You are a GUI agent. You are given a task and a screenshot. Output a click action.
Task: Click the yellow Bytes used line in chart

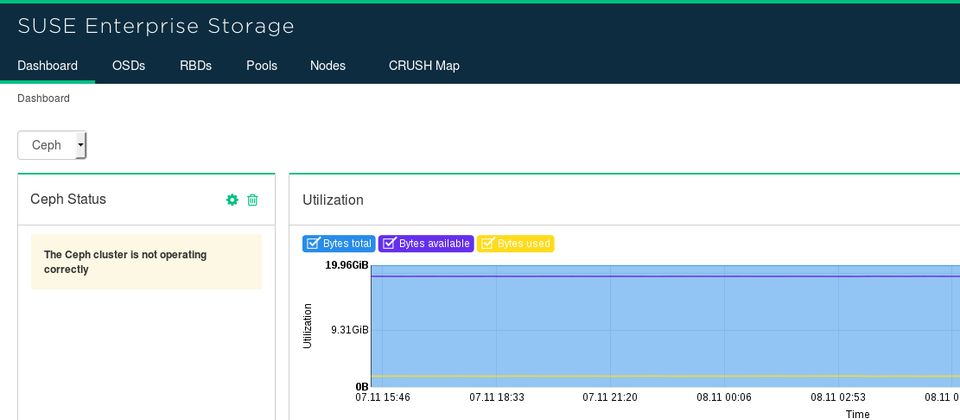(666, 376)
